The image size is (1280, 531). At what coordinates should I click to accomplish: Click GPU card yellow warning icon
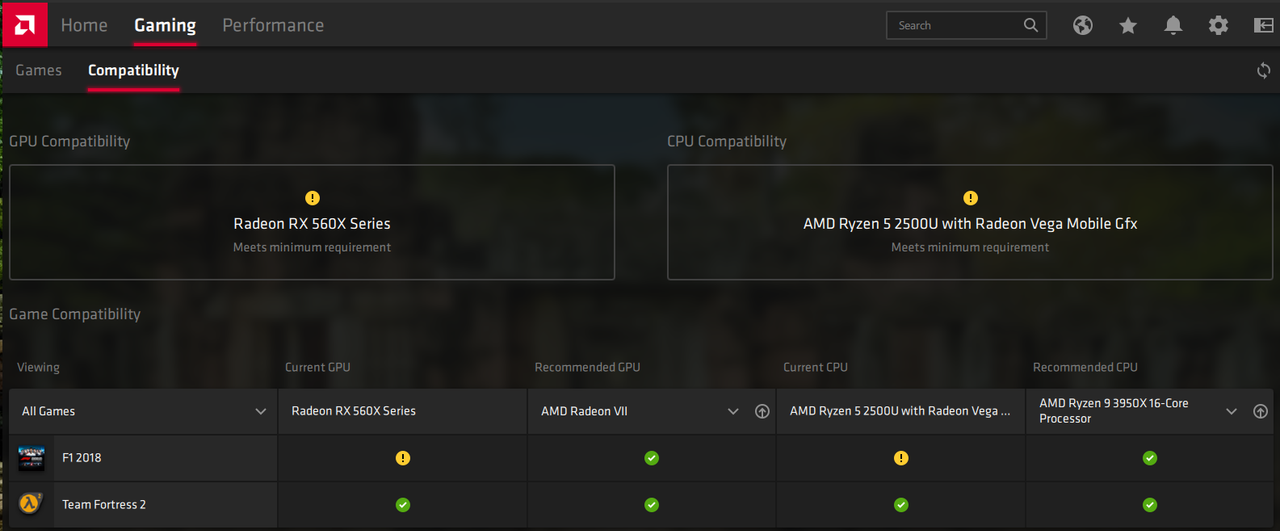pos(312,198)
